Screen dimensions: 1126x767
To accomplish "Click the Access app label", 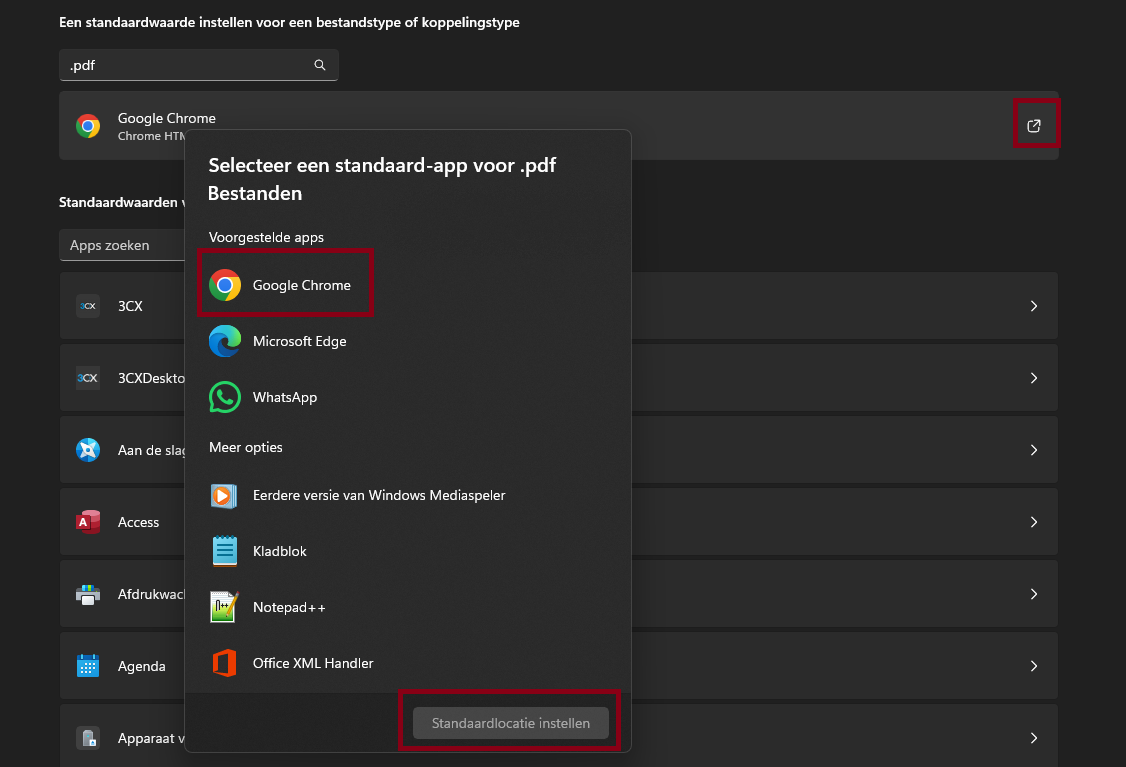I will pyautogui.click(x=139, y=522).
